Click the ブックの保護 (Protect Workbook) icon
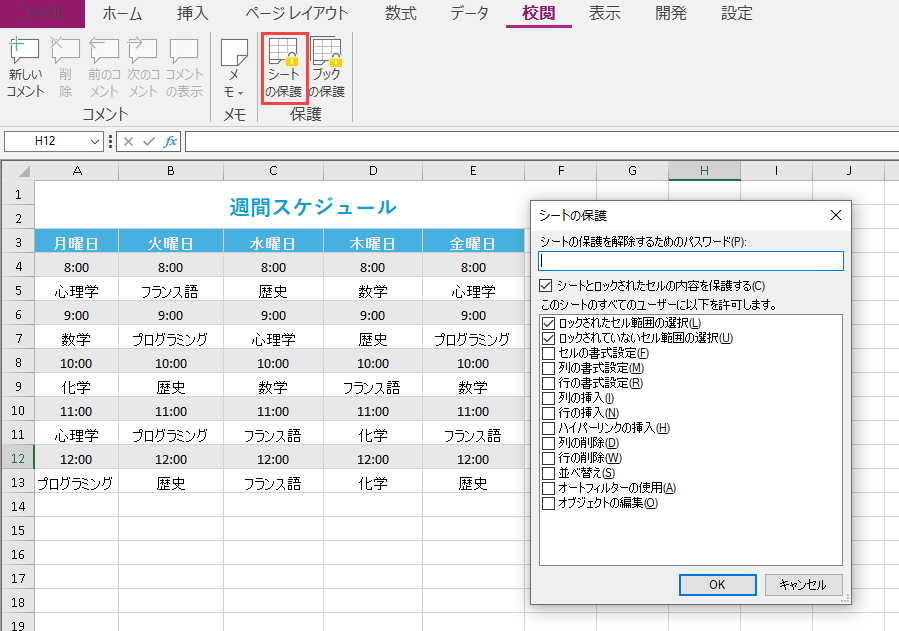This screenshot has height=631, width=899. tap(326, 54)
